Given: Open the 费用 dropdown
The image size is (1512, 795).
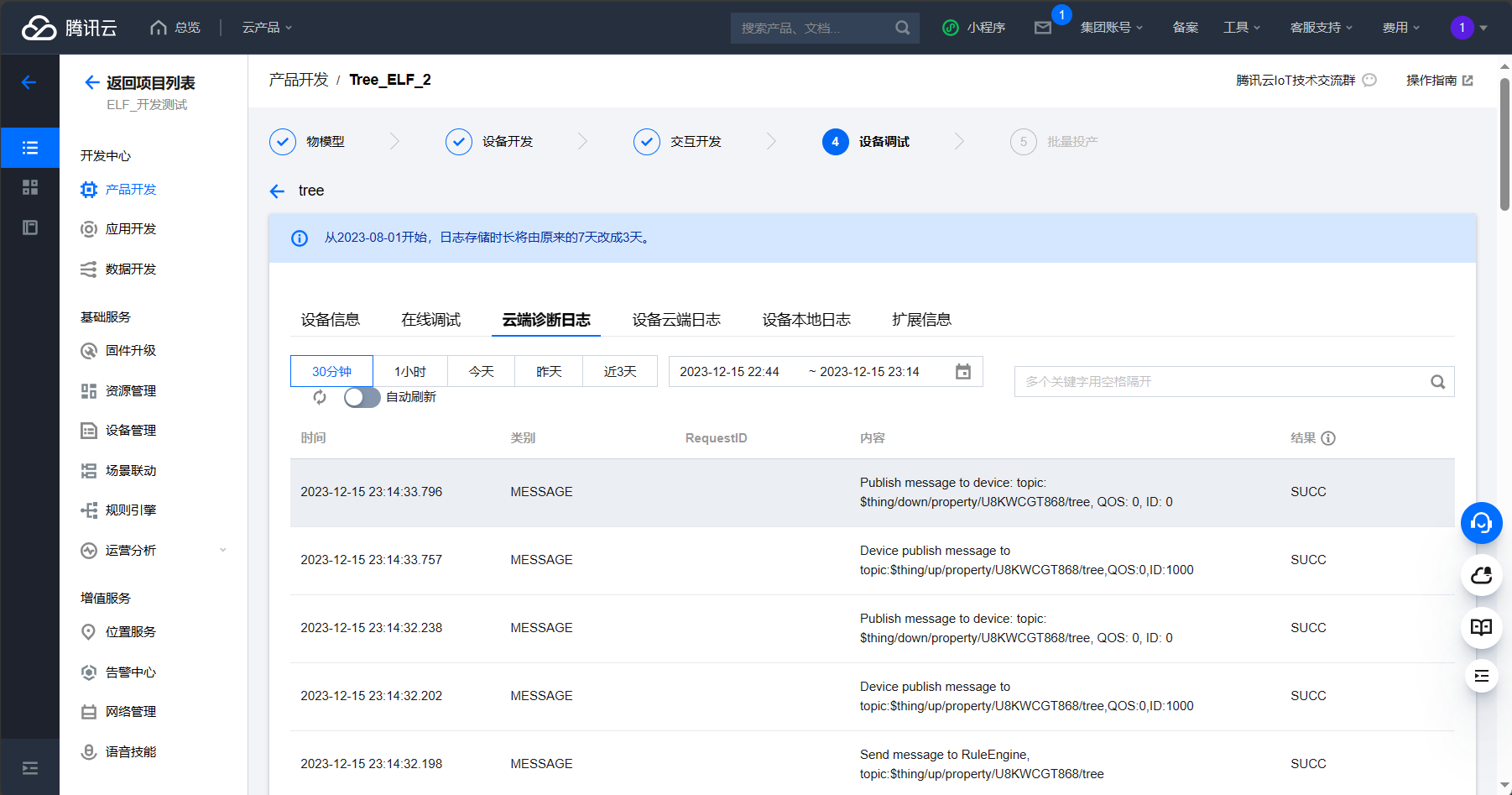Looking at the screenshot, I should 1401,28.
